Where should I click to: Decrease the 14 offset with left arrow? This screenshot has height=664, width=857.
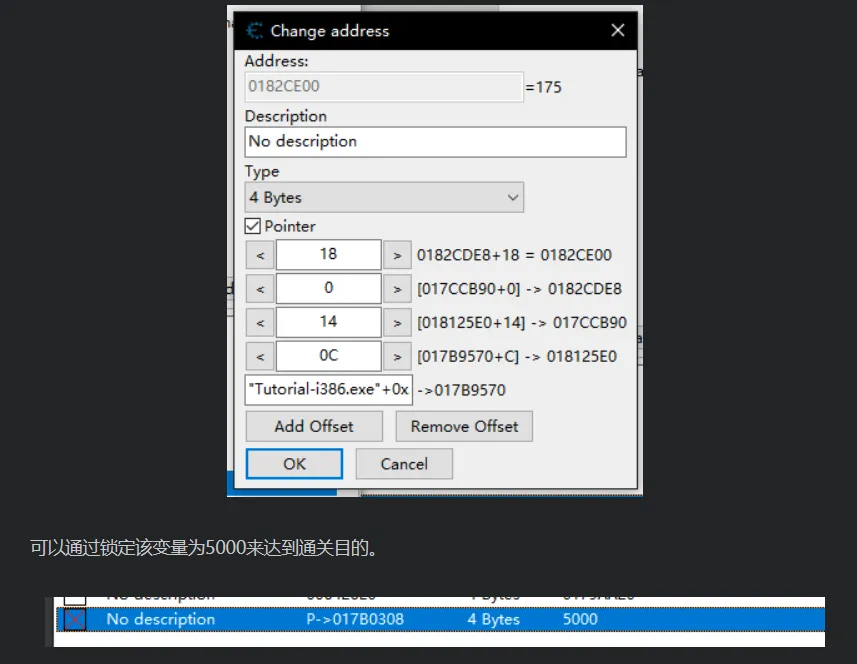point(259,323)
